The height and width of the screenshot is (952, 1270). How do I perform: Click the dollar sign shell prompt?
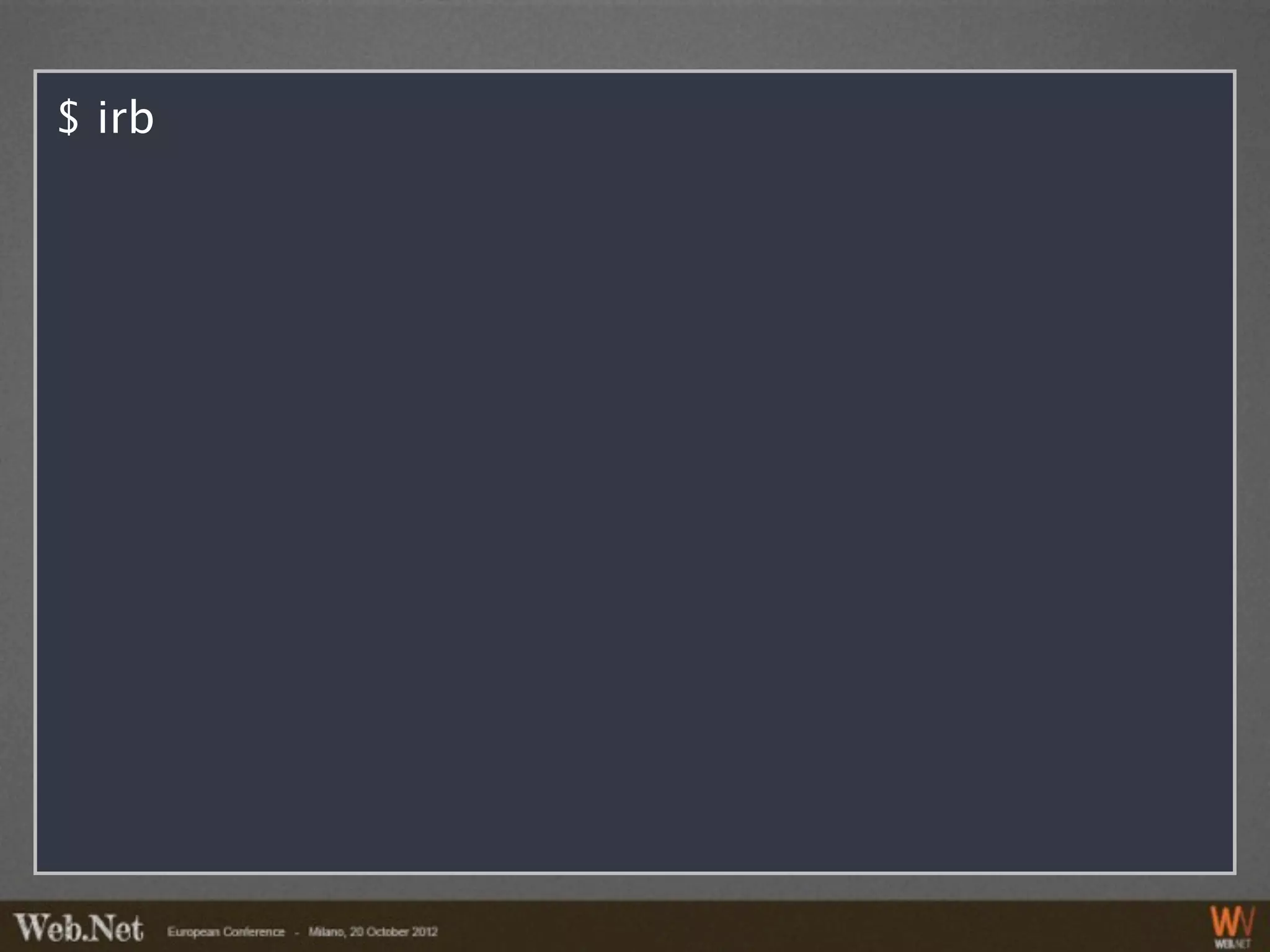coord(69,117)
